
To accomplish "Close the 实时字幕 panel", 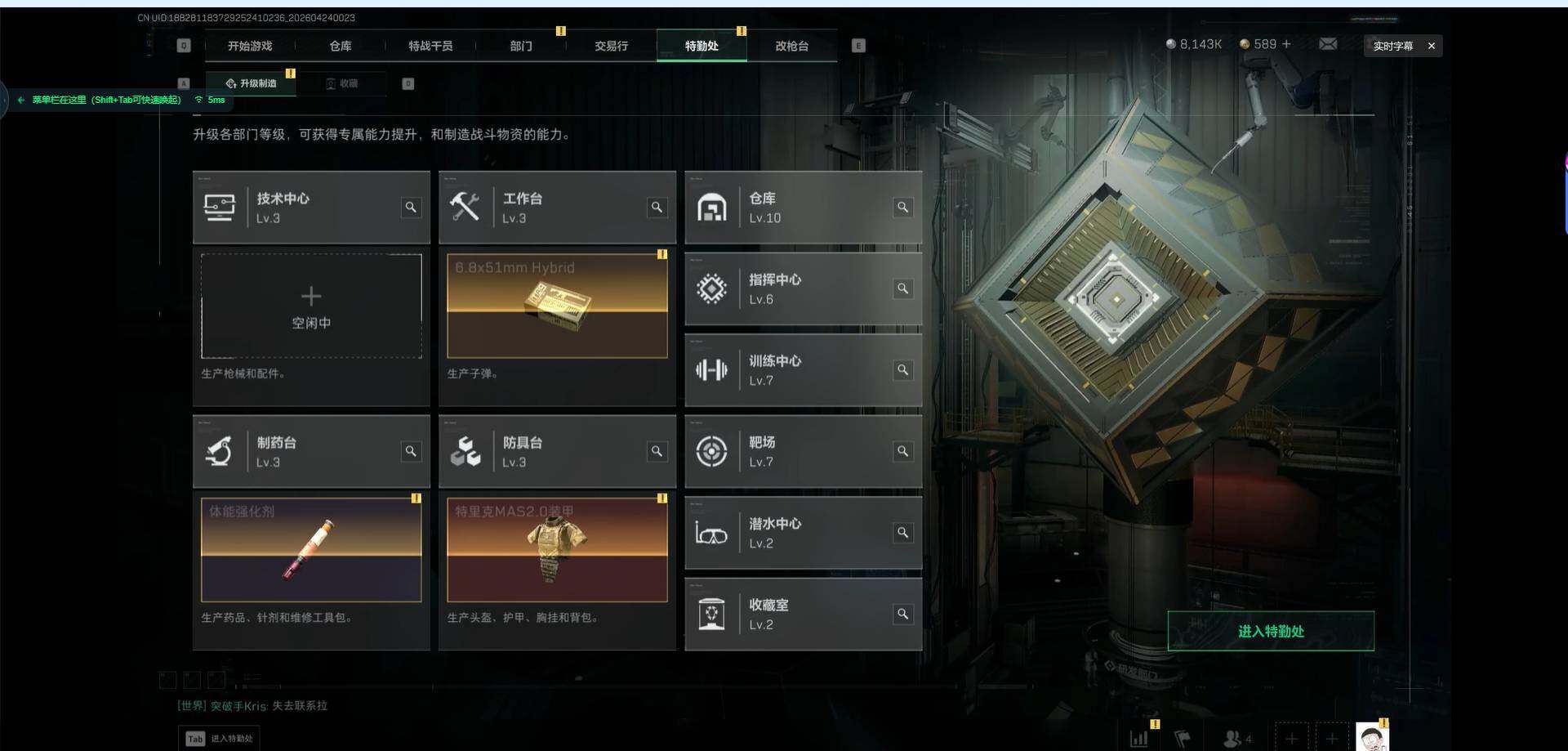I will click(x=1431, y=46).
